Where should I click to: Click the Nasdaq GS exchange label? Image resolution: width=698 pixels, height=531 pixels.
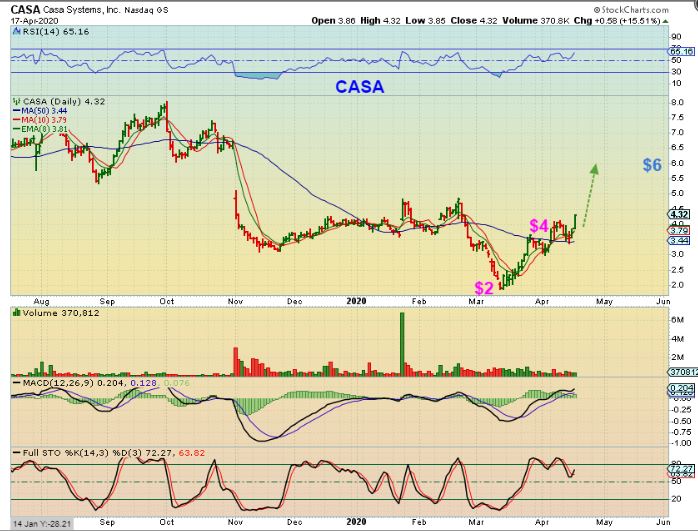pyautogui.click(x=146, y=10)
